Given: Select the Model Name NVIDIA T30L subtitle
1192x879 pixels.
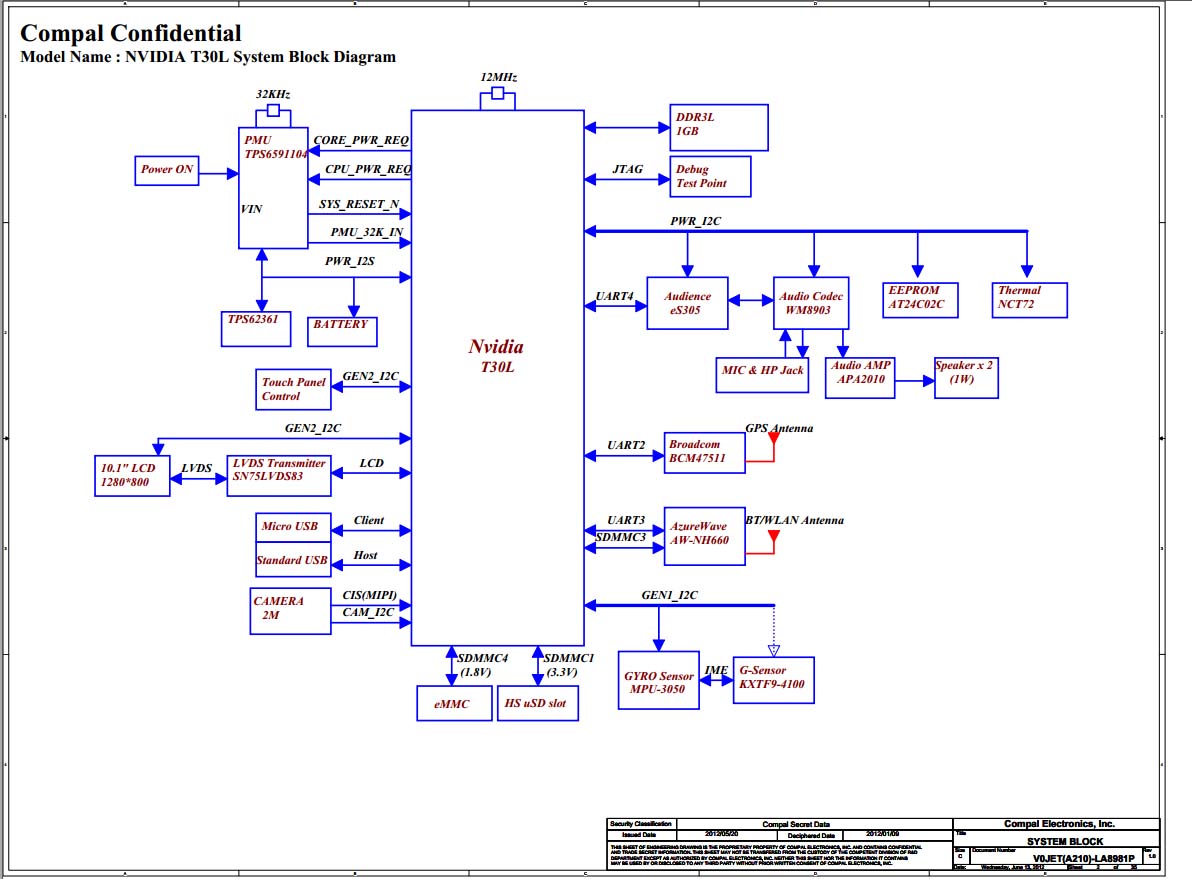Looking at the screenshot, I should (208, 56).
